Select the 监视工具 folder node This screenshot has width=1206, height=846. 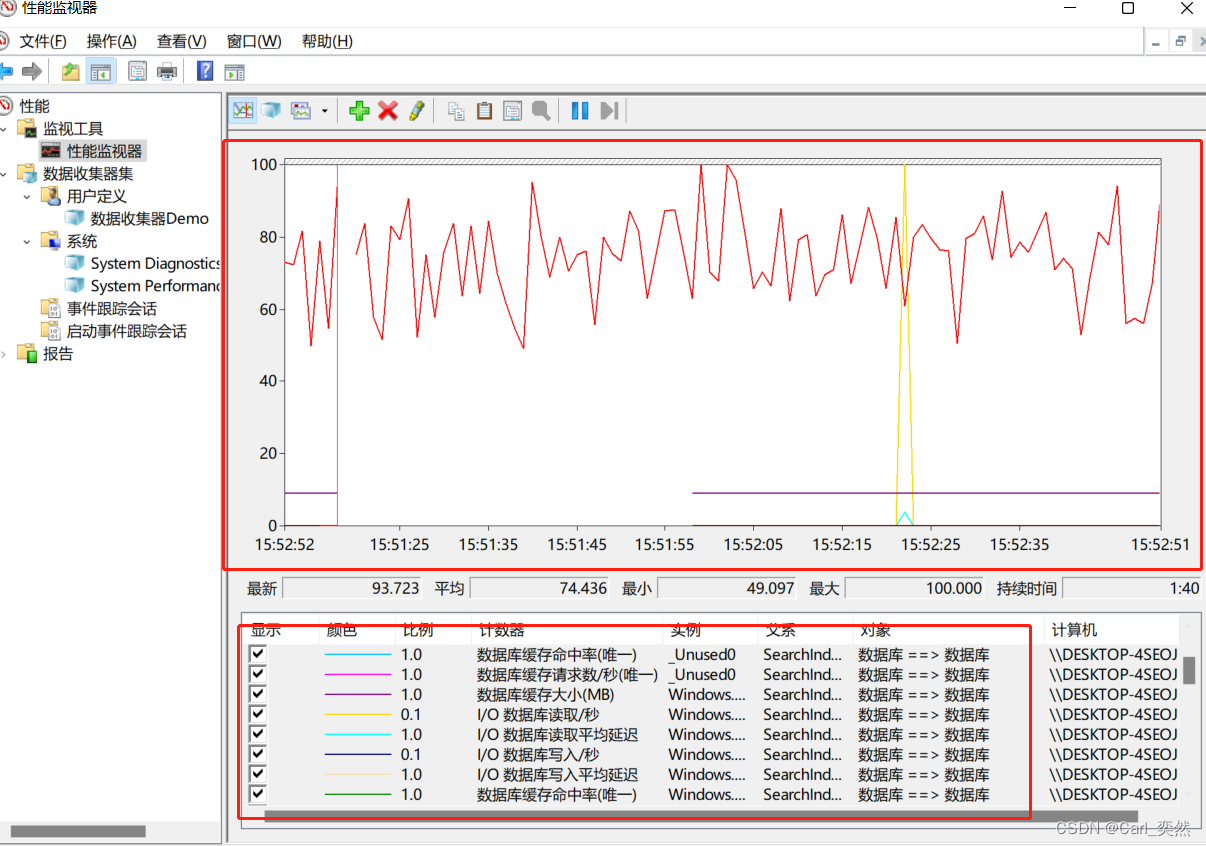73,129
